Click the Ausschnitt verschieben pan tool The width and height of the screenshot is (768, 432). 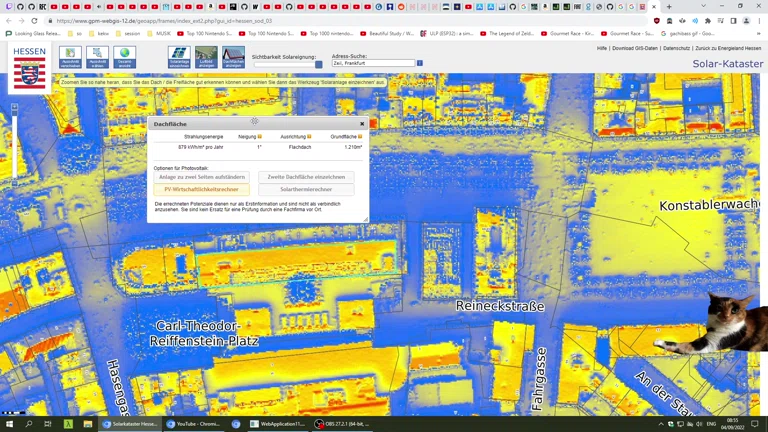click(70, 57)
